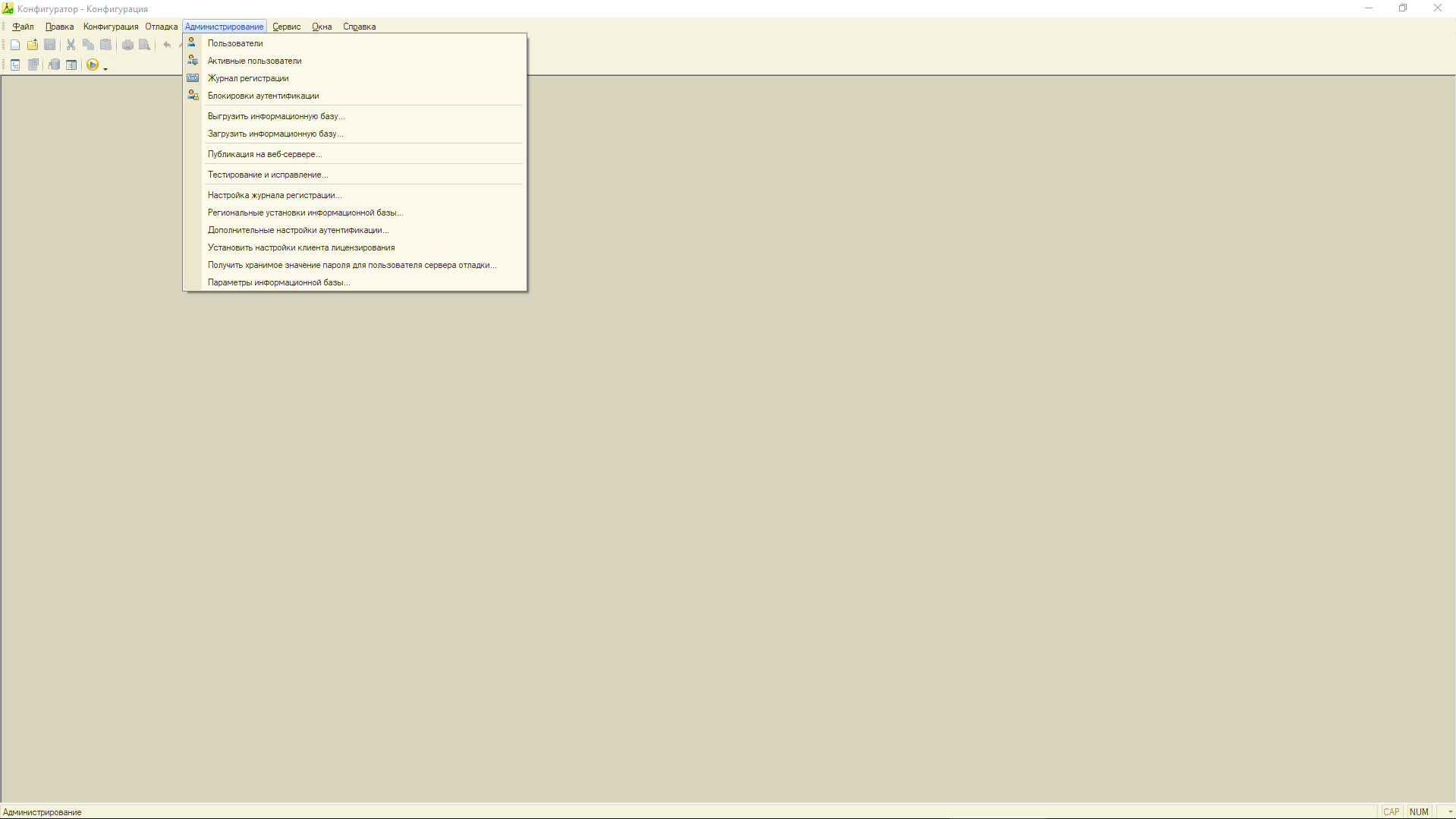
Task: Click the Update database configuration icon
Action: click(54, 65)
